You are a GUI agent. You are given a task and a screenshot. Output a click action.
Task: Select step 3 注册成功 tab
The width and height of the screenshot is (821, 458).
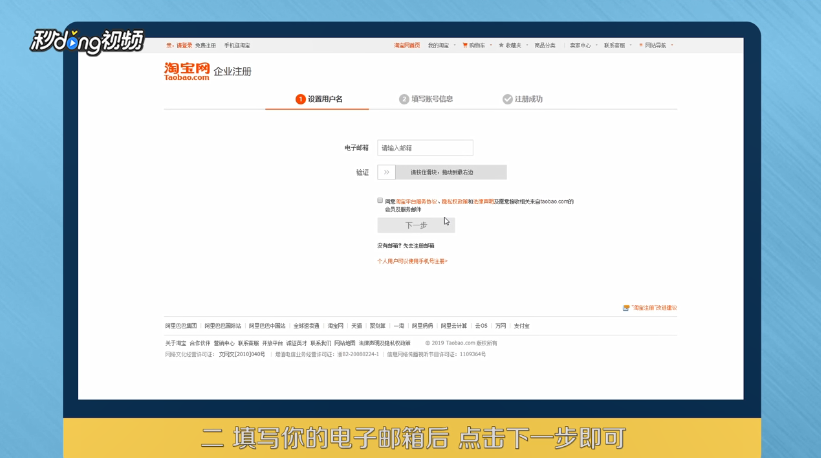[523, 99]
